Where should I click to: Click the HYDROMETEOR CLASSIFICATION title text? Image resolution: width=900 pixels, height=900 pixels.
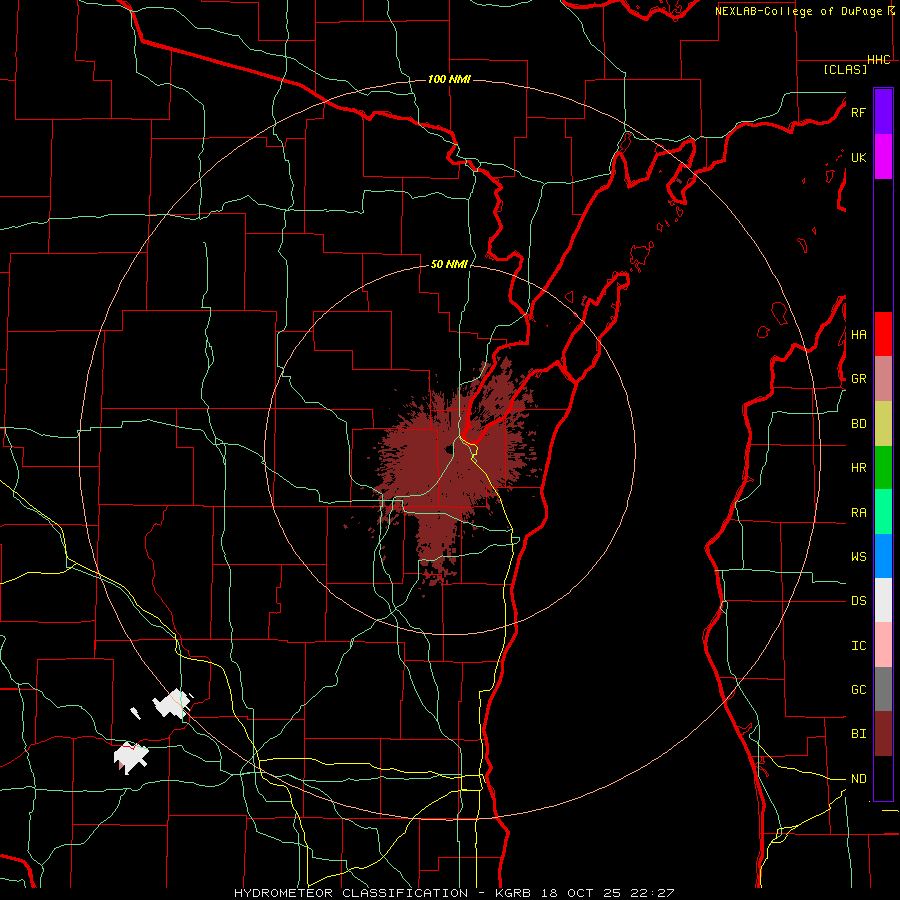coord(351,893)
